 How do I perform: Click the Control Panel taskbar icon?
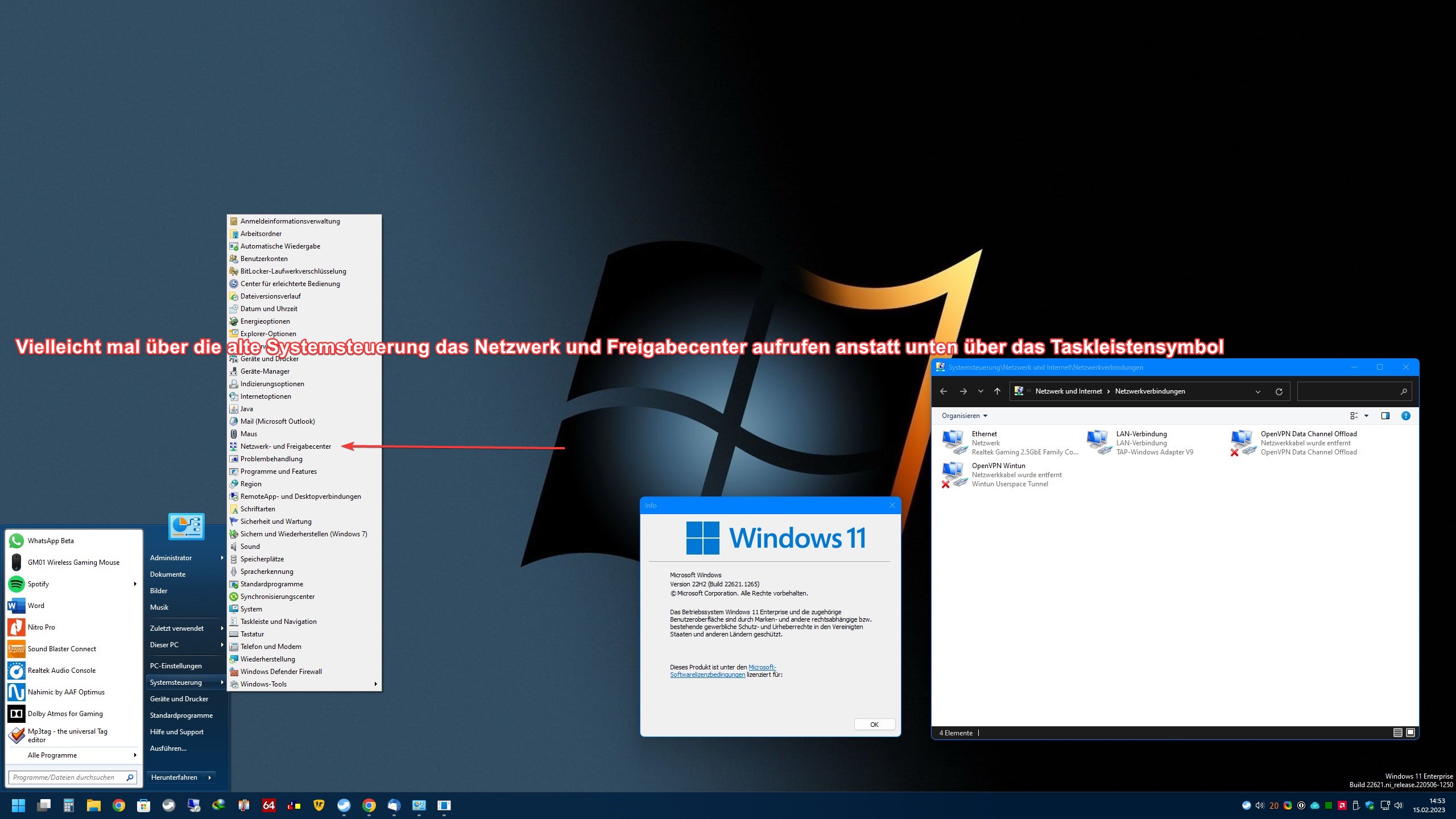(419, 805)
